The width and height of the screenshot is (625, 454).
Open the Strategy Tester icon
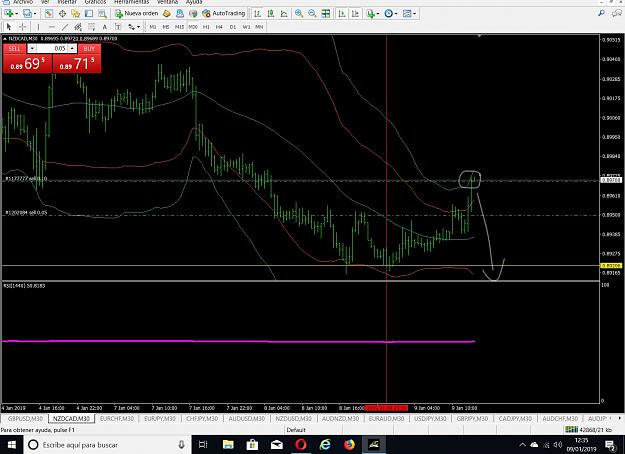tap(102, 14)
